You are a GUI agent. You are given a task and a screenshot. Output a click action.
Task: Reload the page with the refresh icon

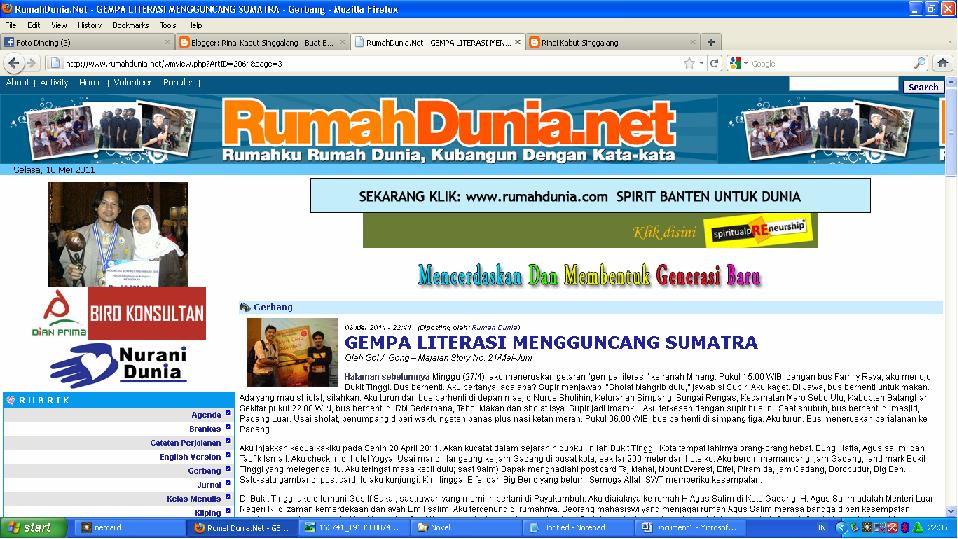(713, 64)
